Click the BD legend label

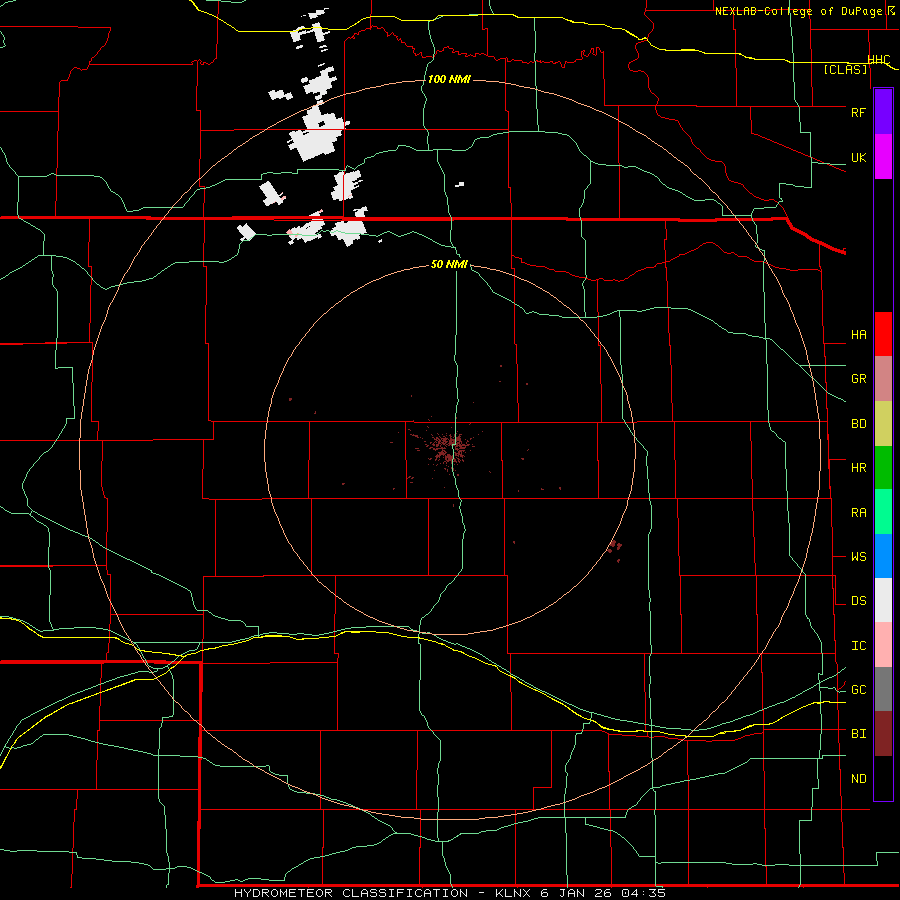coord(858,424)
